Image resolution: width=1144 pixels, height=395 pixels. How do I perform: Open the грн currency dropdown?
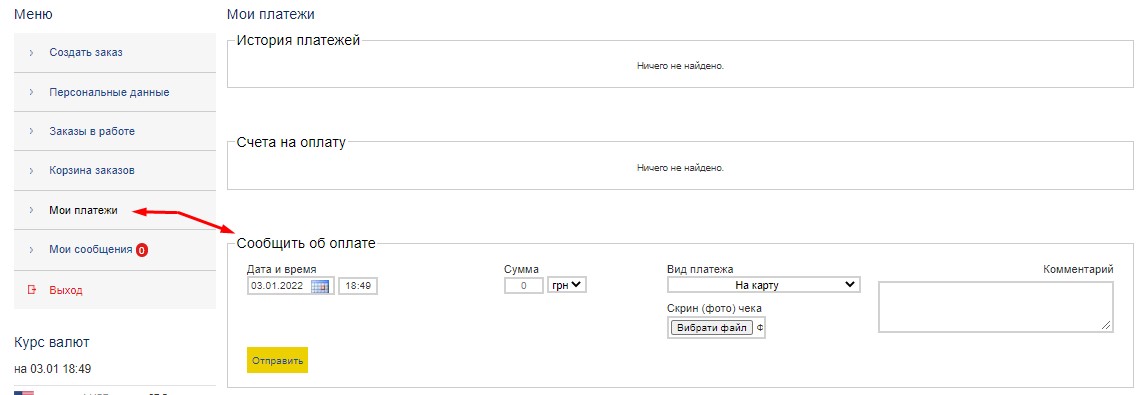(567, 285)
